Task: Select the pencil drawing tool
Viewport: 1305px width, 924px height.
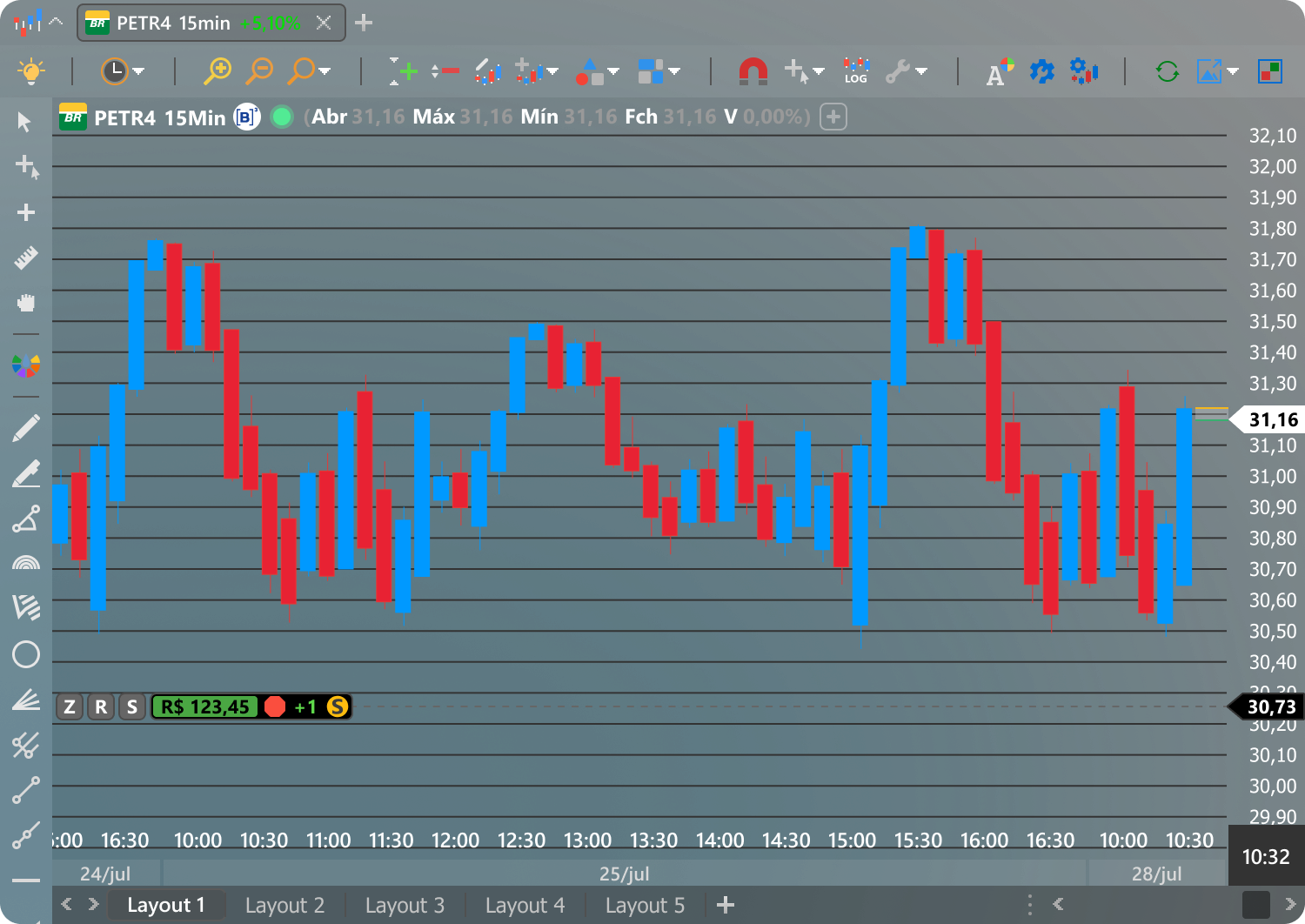Action: pos(26,428)
